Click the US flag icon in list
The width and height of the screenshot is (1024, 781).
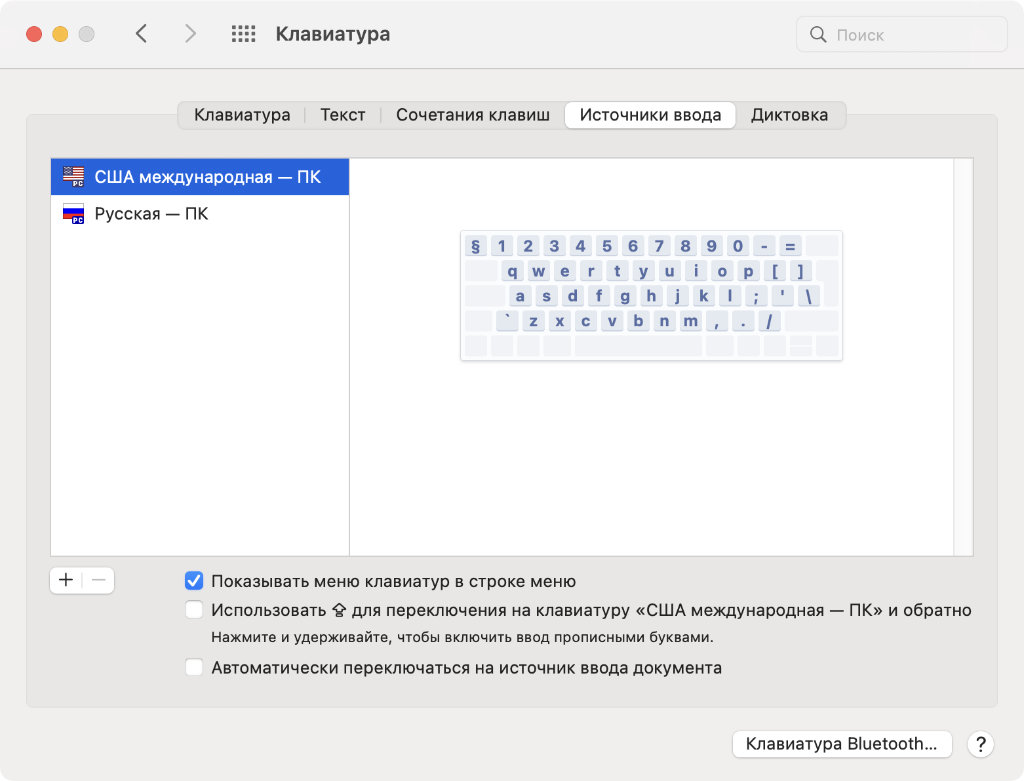coord(73,177)
